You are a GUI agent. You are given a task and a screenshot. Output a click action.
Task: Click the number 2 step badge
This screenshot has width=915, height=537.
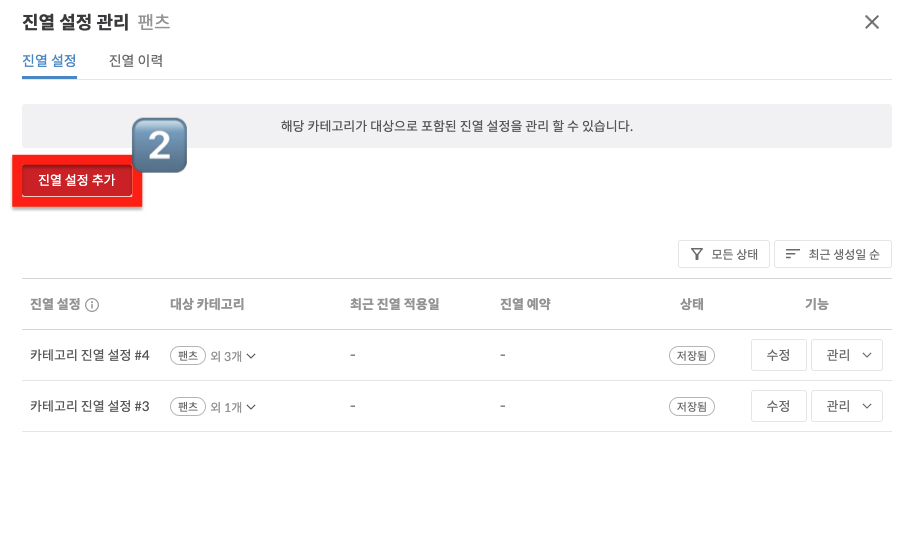coord(160,146)
